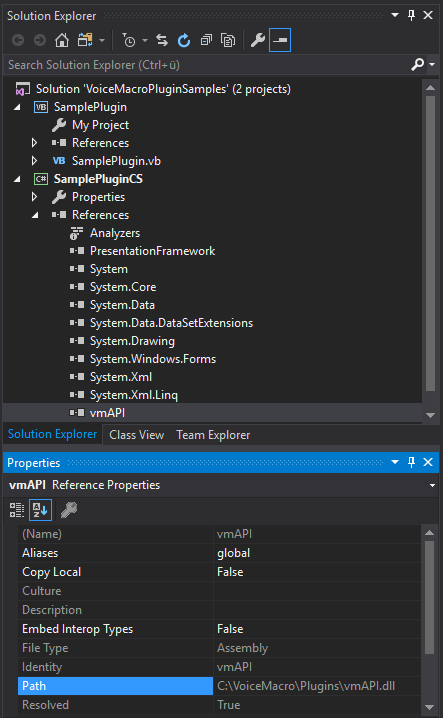Viewport: 443px width, 718px height.
Task: Click the Copy Local value False
Action: point(230,572)
